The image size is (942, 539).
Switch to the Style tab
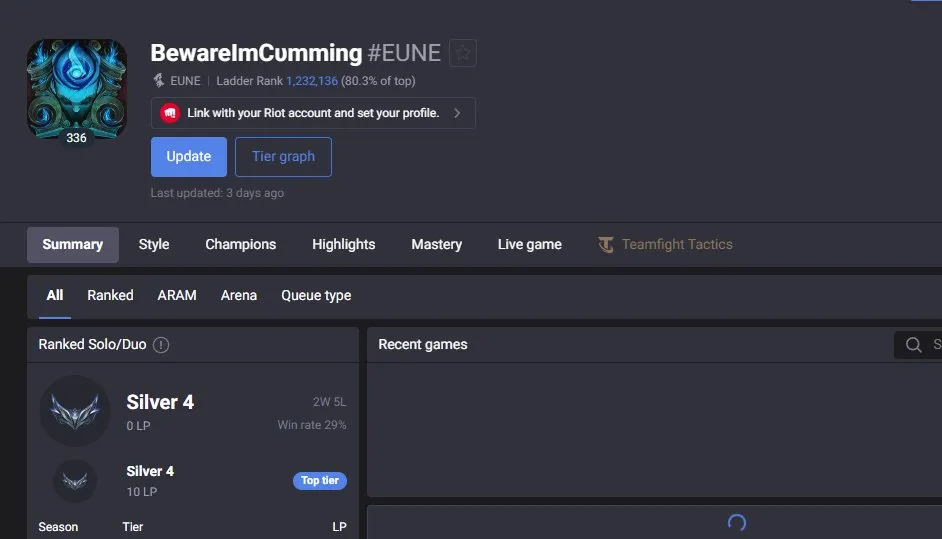[x=154, y=245]
